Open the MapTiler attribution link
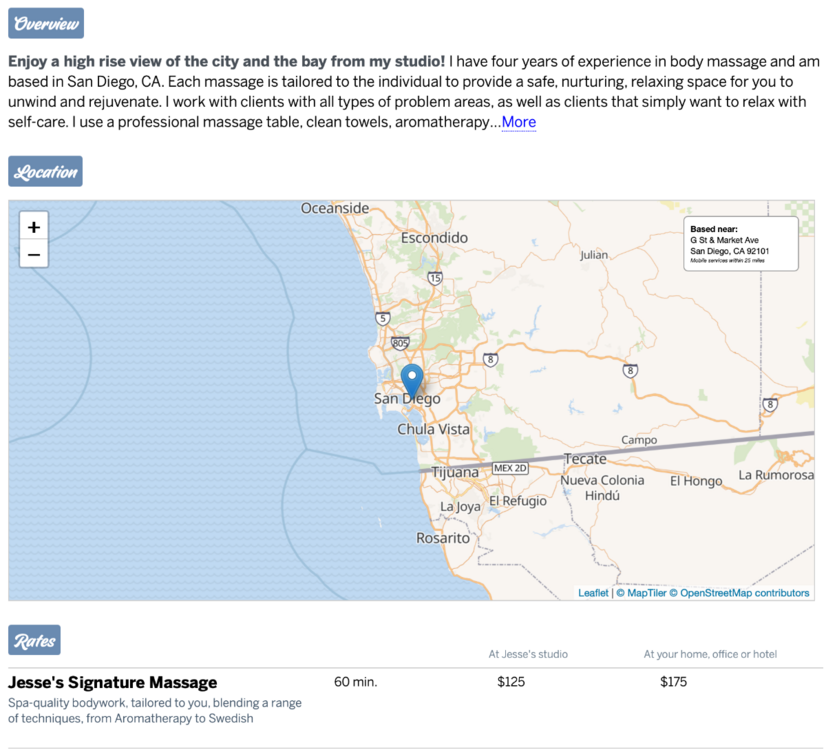Screen dimensions: 826x750 641,593
